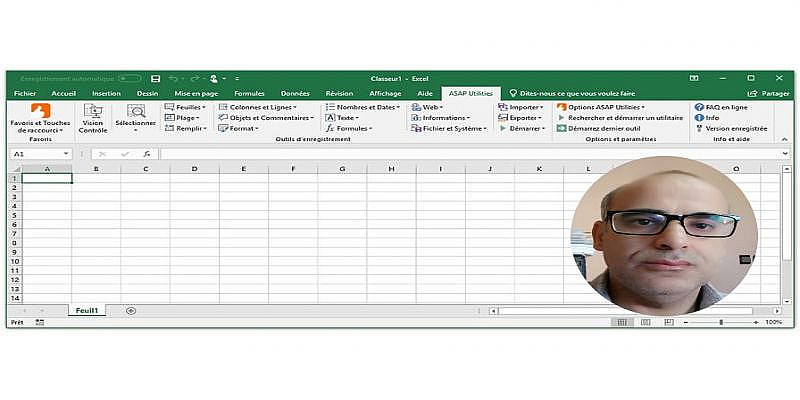Click the Undo arrow icon
This screenshot has height=400, width=800.
pos(173,79)
